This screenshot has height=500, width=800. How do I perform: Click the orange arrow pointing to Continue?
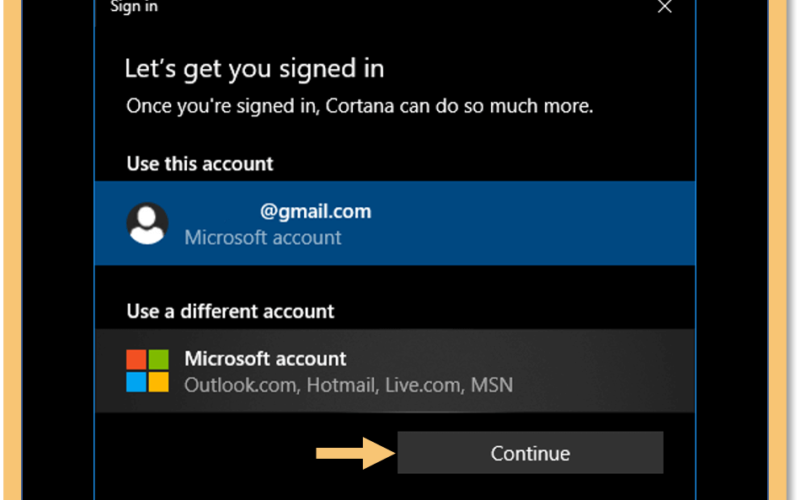(x=356, y=453)
